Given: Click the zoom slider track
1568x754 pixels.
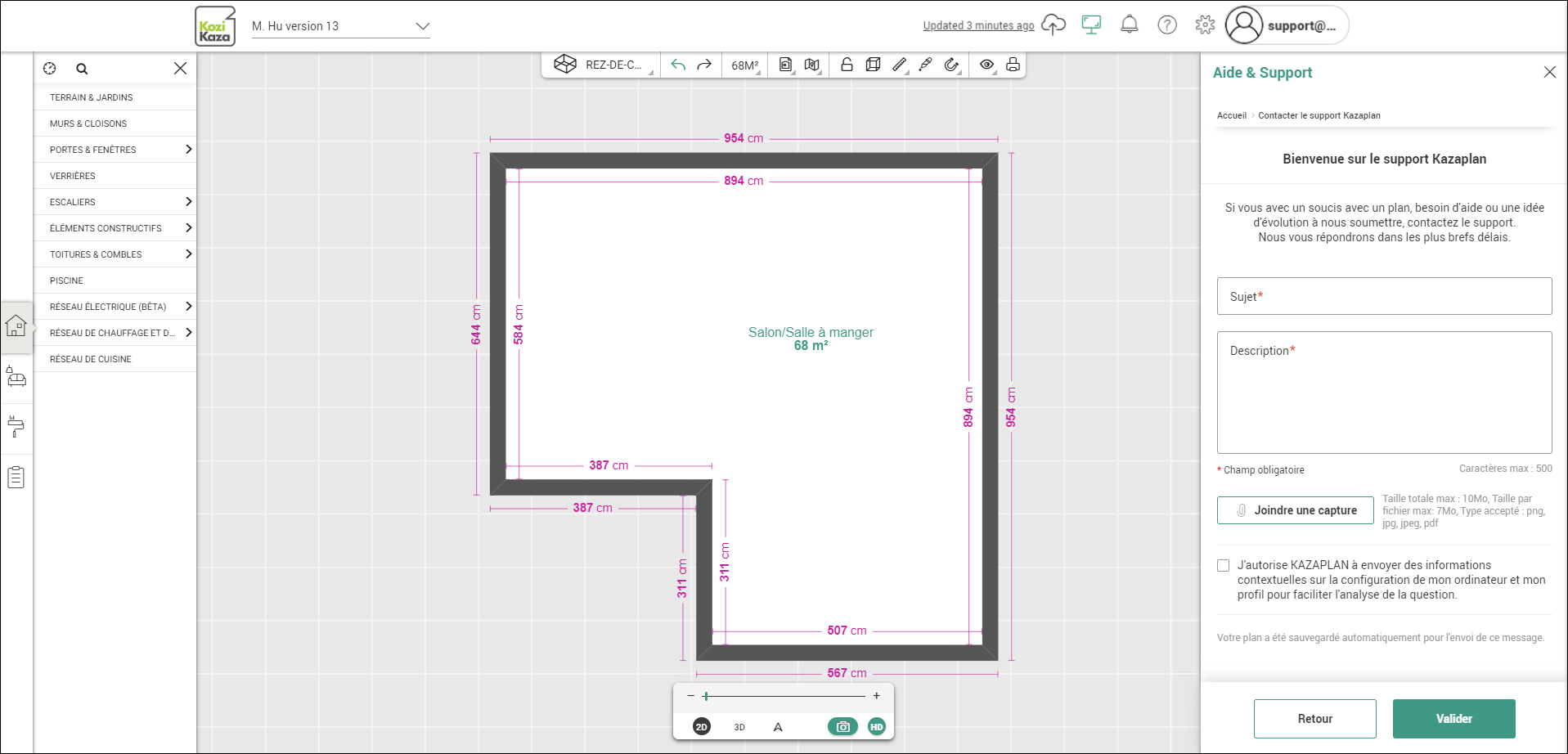Looking at the screenshot, I should coord(785,696).
